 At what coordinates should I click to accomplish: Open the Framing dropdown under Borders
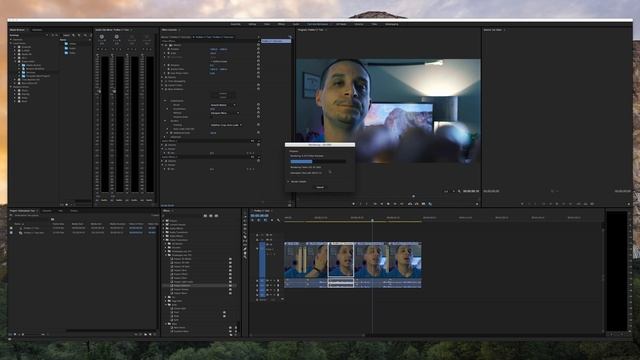point(226,125)
